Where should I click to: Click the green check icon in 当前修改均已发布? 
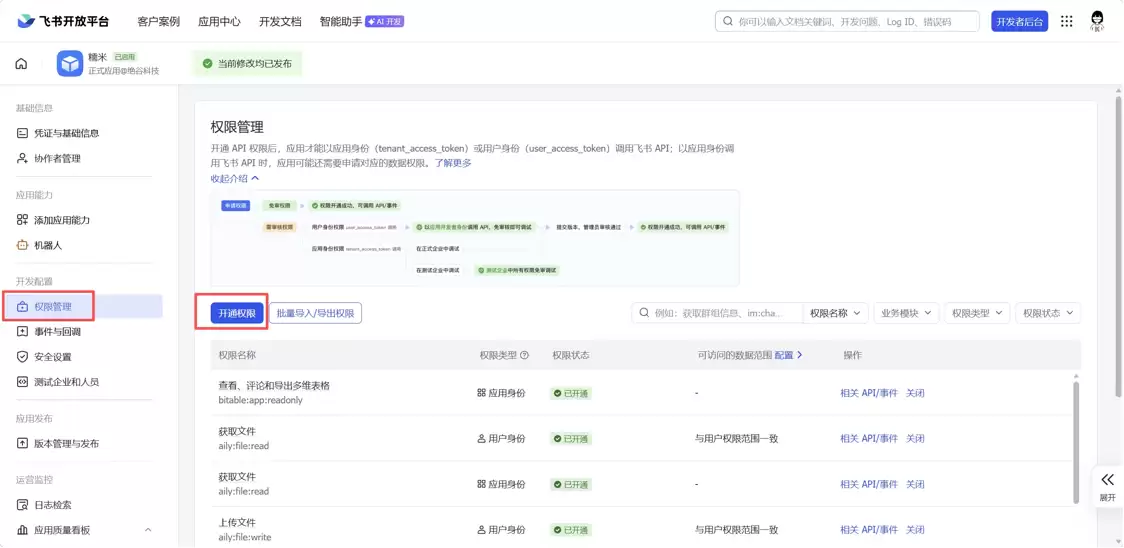(208, 63)
